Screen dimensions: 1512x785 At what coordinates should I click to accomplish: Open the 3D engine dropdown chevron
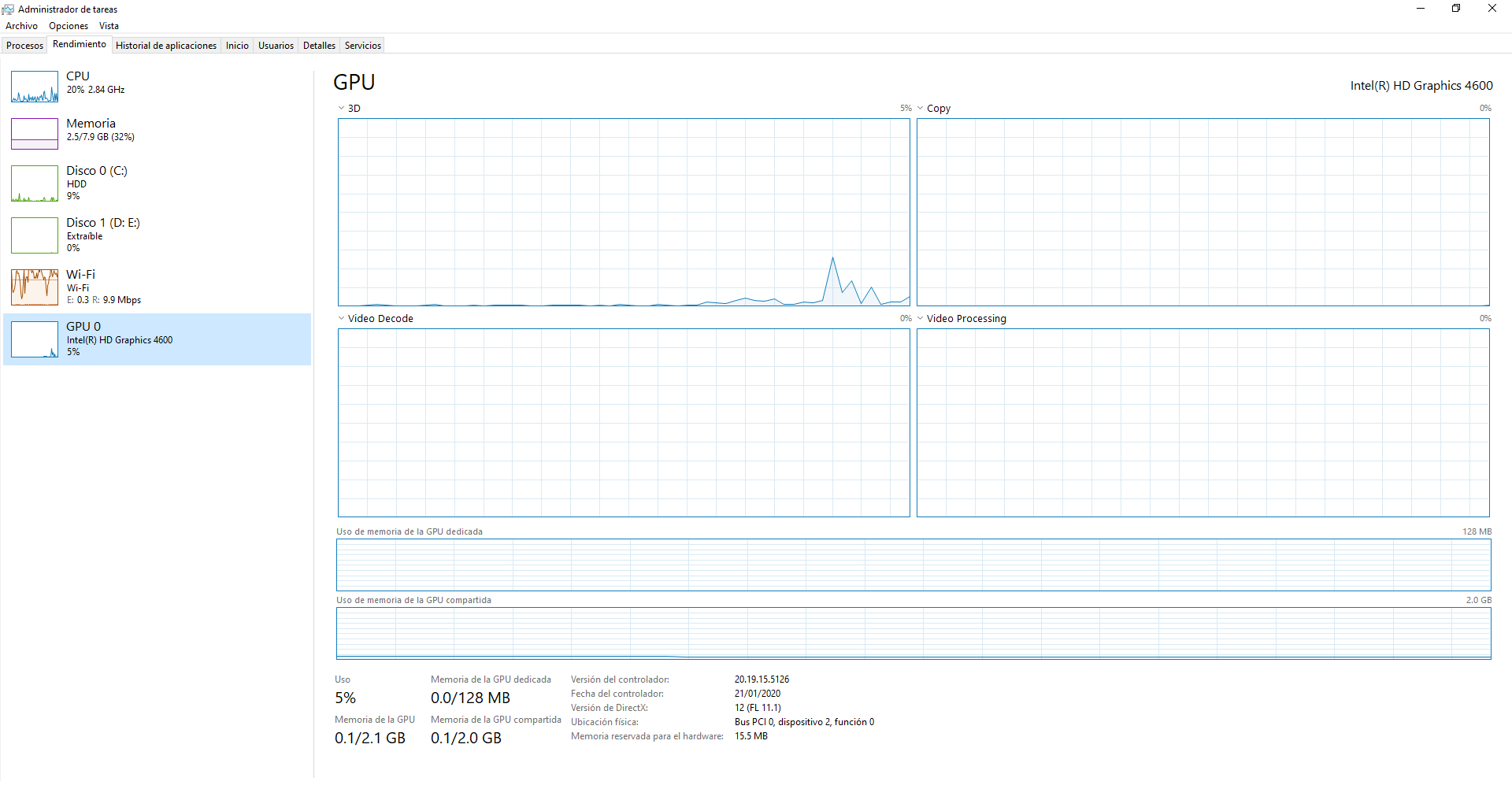tap(341, 109)
